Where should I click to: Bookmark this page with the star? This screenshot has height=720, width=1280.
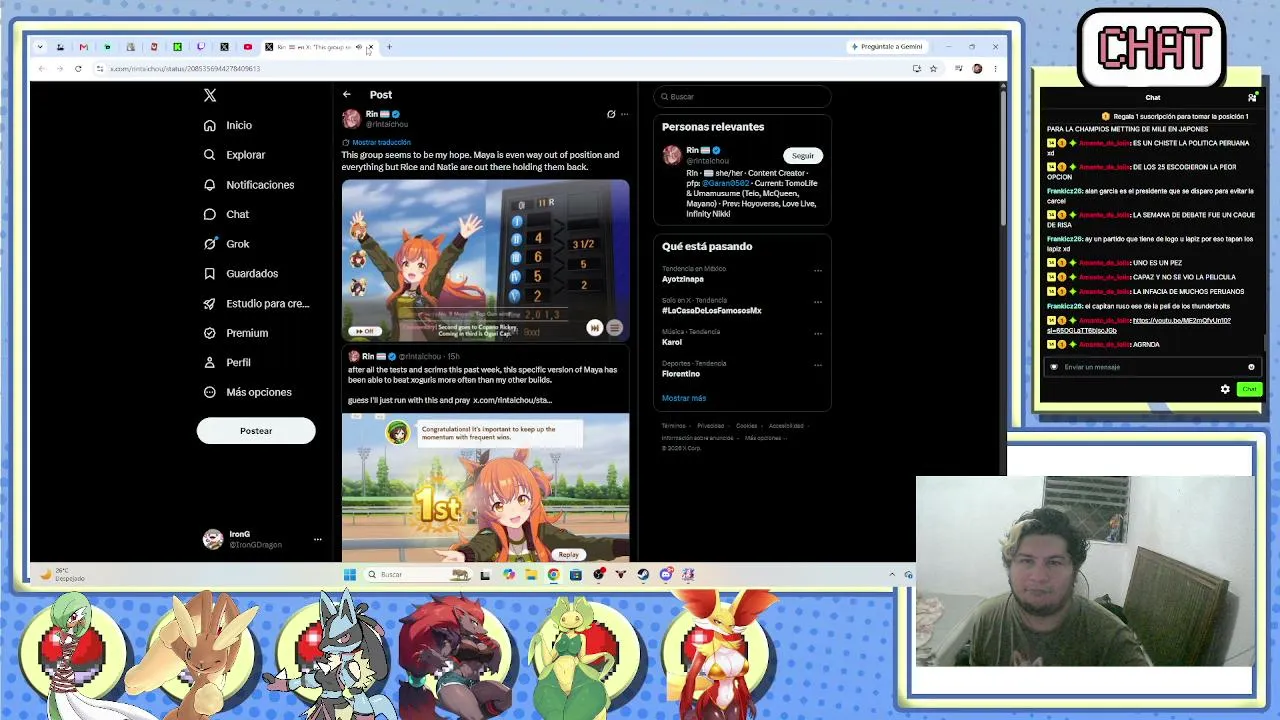(x=933, y=69)
